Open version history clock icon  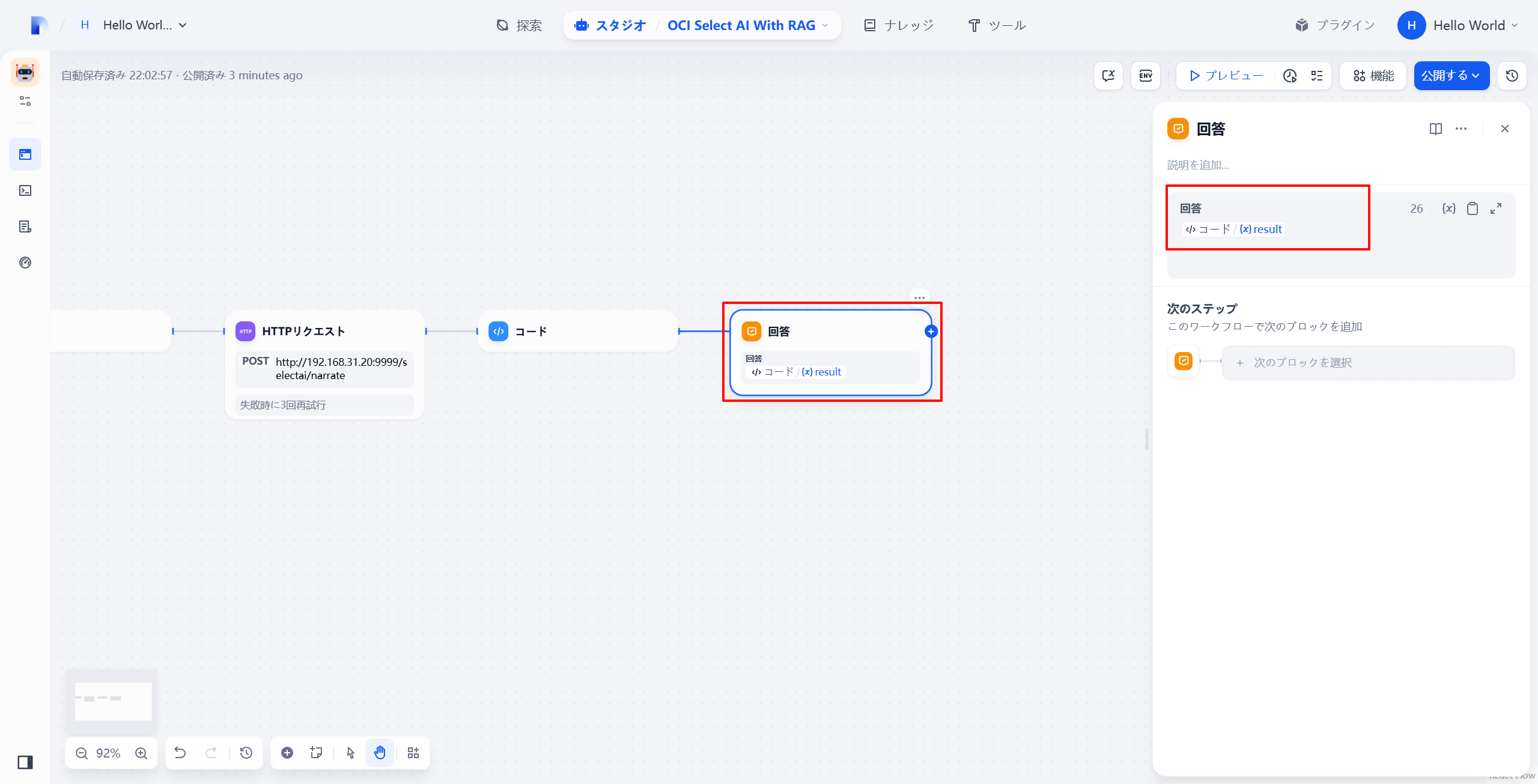tap(1512, 76)
